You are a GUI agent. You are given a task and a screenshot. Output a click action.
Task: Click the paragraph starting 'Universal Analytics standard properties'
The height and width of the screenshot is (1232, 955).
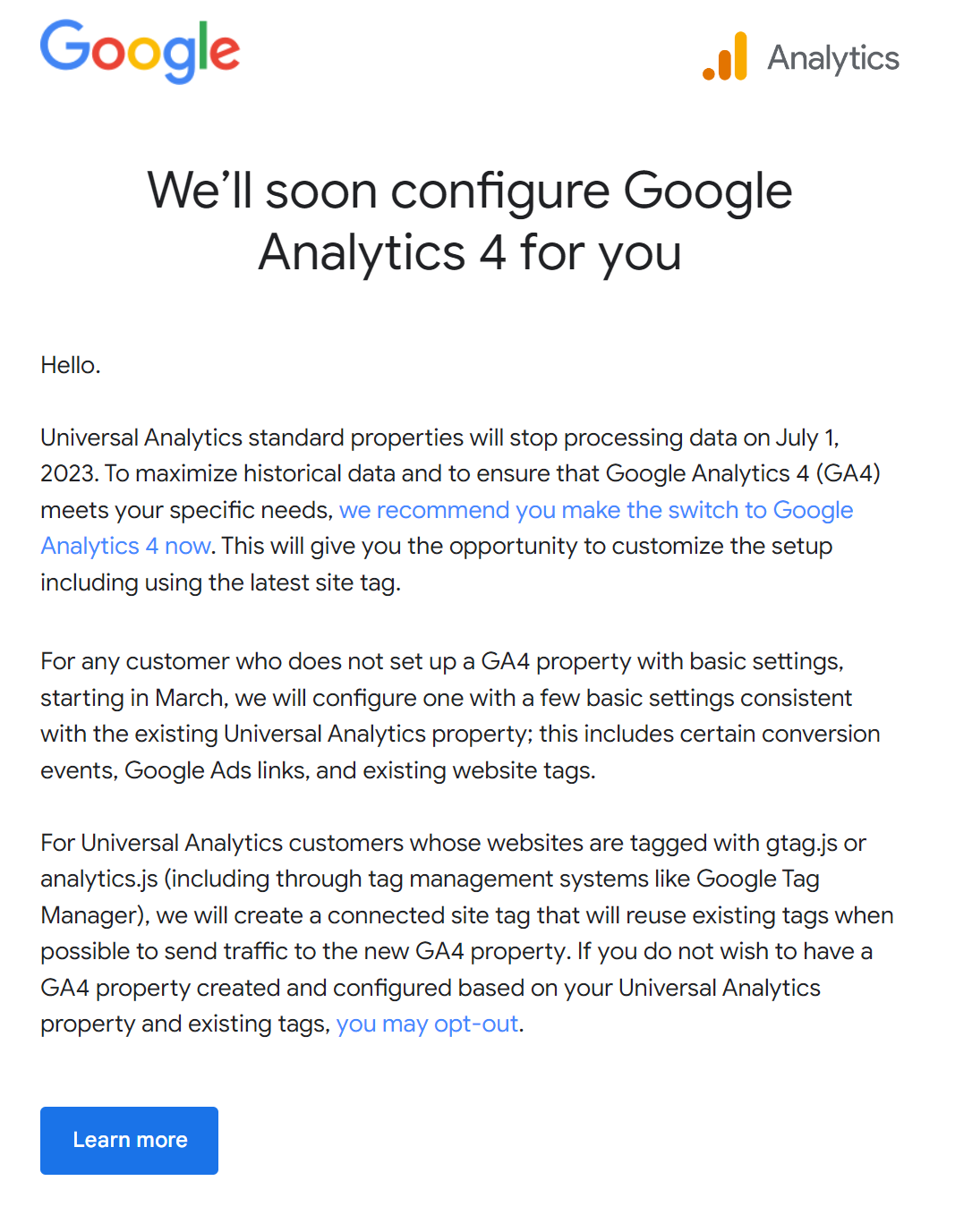(461, 510)
